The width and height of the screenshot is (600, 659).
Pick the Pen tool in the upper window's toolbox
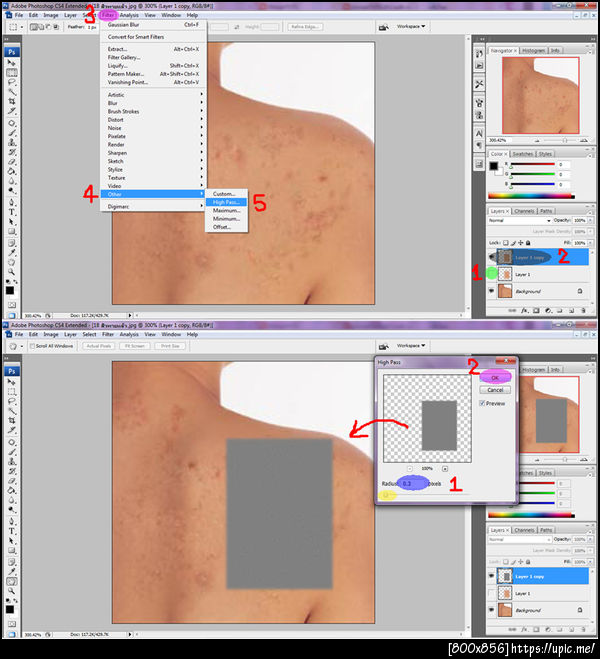tap(11, 203)
